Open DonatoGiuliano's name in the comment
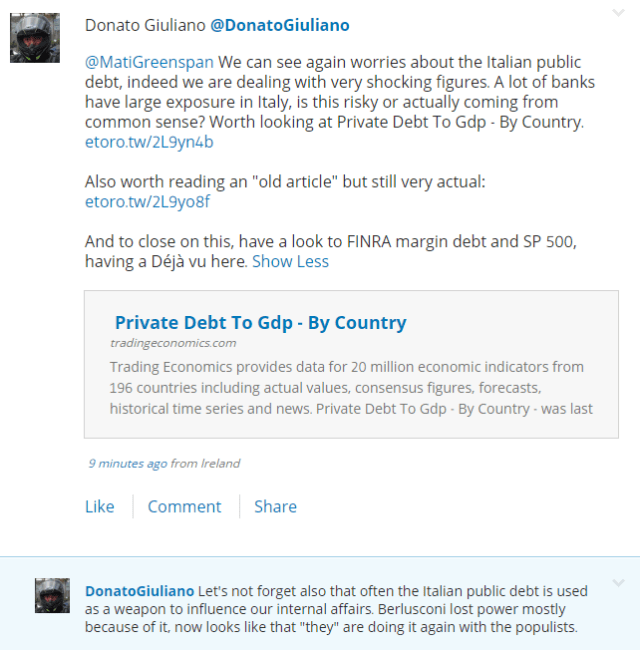 click(x=140, y=591)
